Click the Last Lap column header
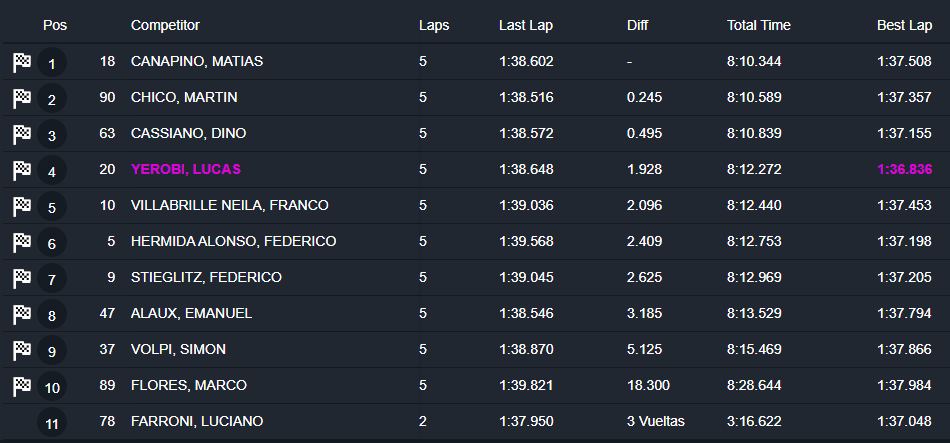The height and width of the screenshot is (443, 950). click(x=525, y=25)
